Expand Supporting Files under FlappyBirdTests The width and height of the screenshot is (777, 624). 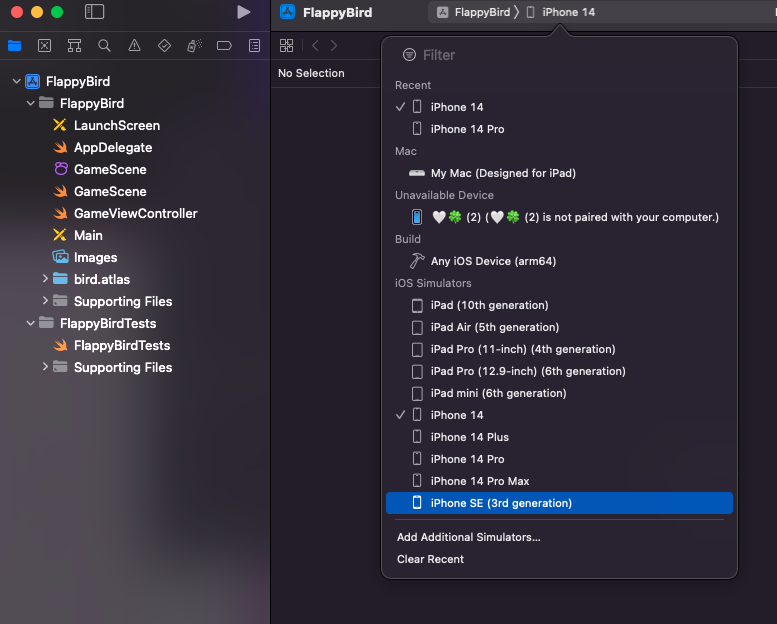(45, 367)
